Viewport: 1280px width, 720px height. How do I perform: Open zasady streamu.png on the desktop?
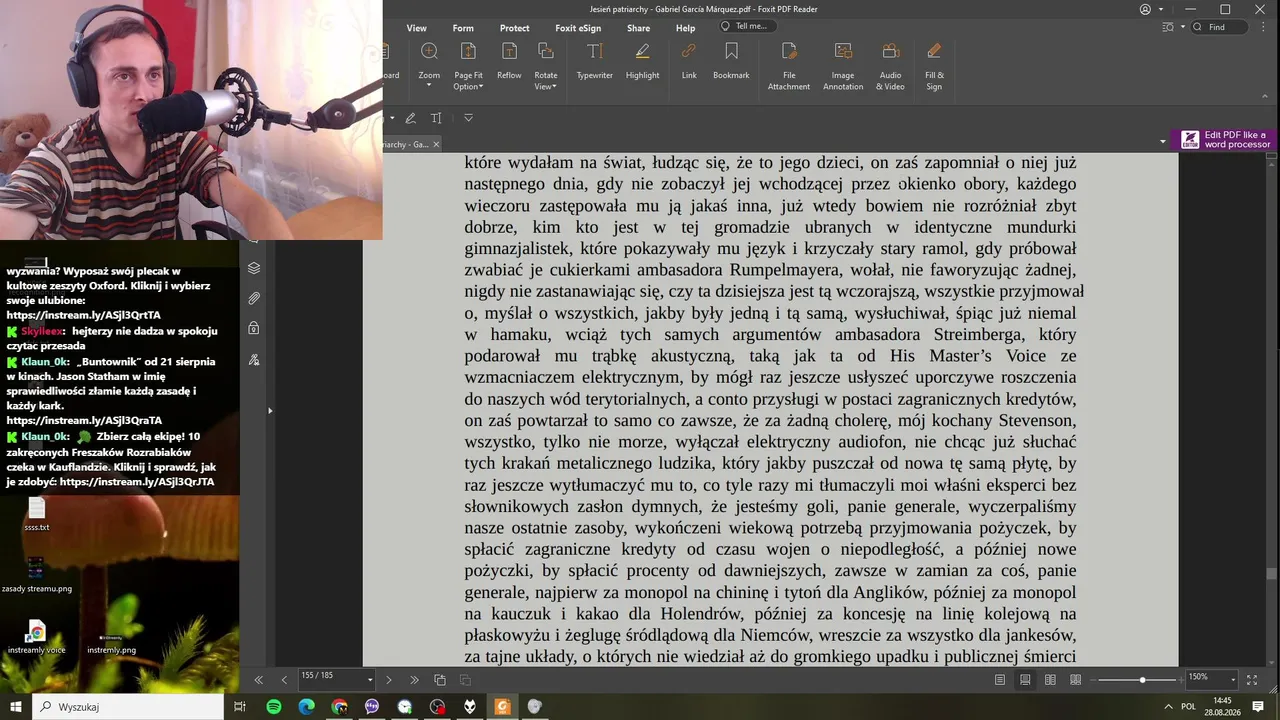pyautogui.click(x=37, y=575)
